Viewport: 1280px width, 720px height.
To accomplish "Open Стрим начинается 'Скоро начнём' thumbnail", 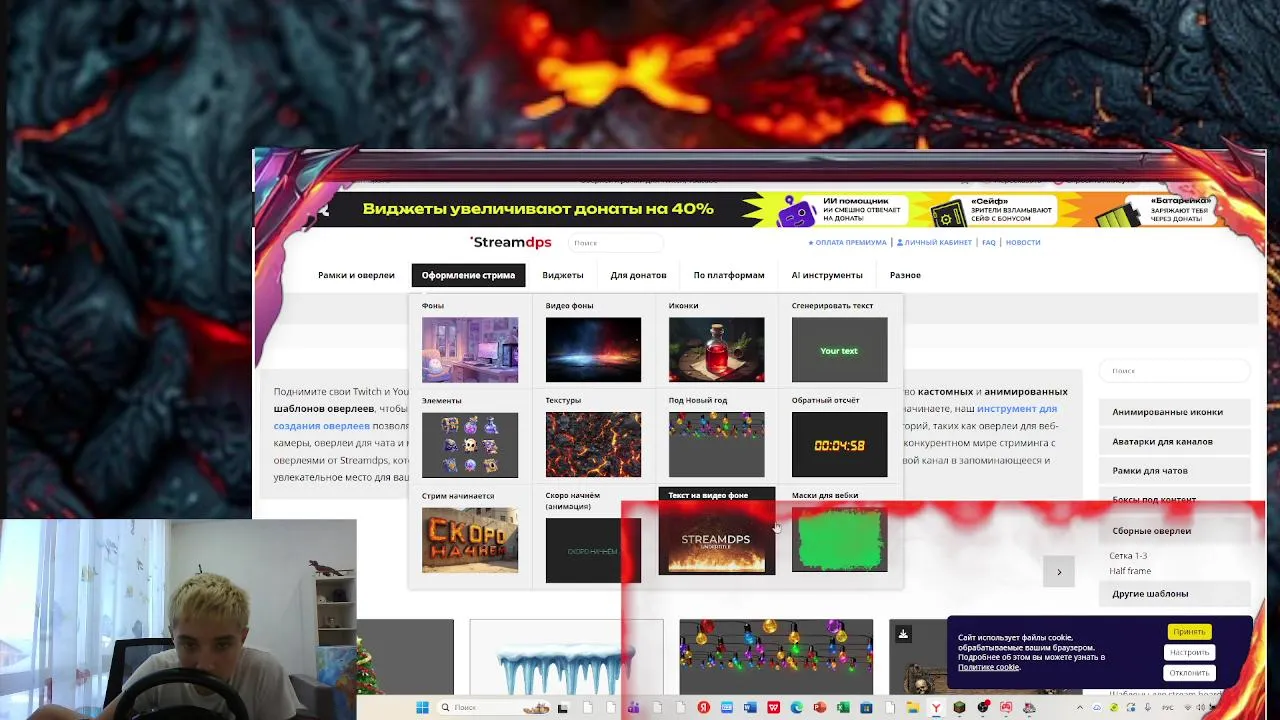I will click(x=470, y=540).
